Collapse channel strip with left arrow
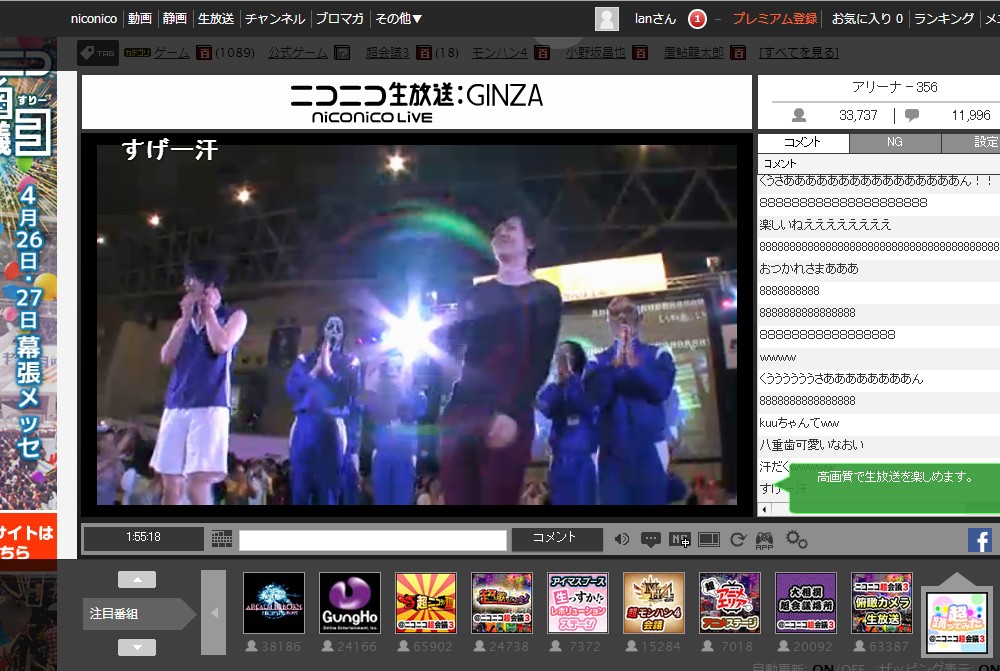 pos(214,612)
